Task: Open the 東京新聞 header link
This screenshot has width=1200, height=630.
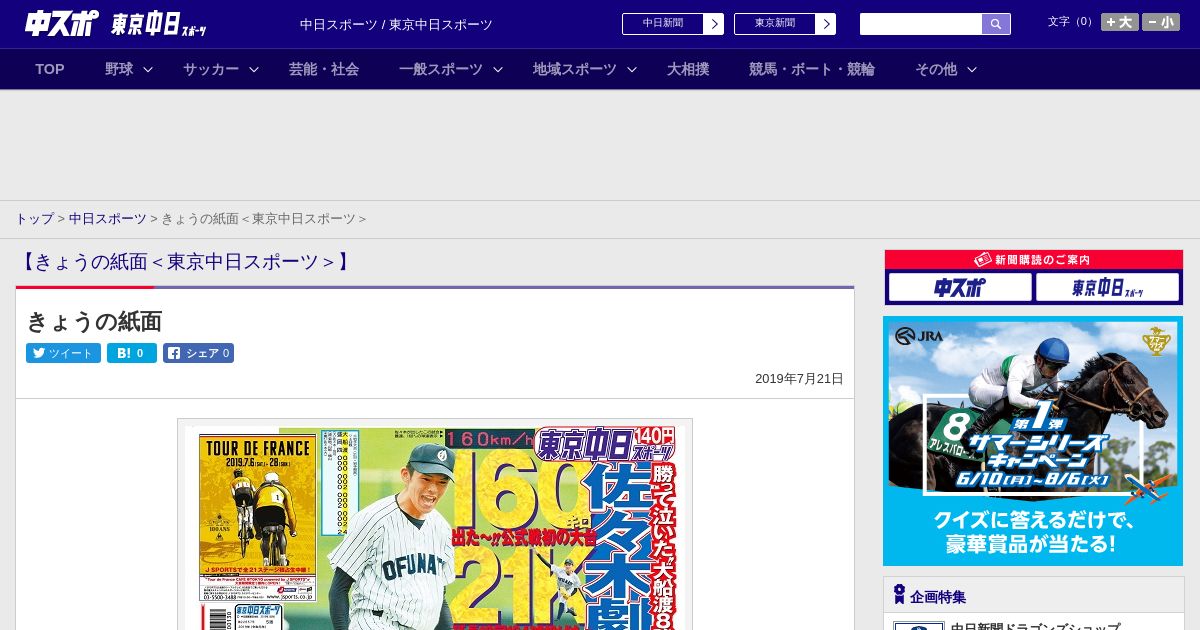Action: pos(774,24)
